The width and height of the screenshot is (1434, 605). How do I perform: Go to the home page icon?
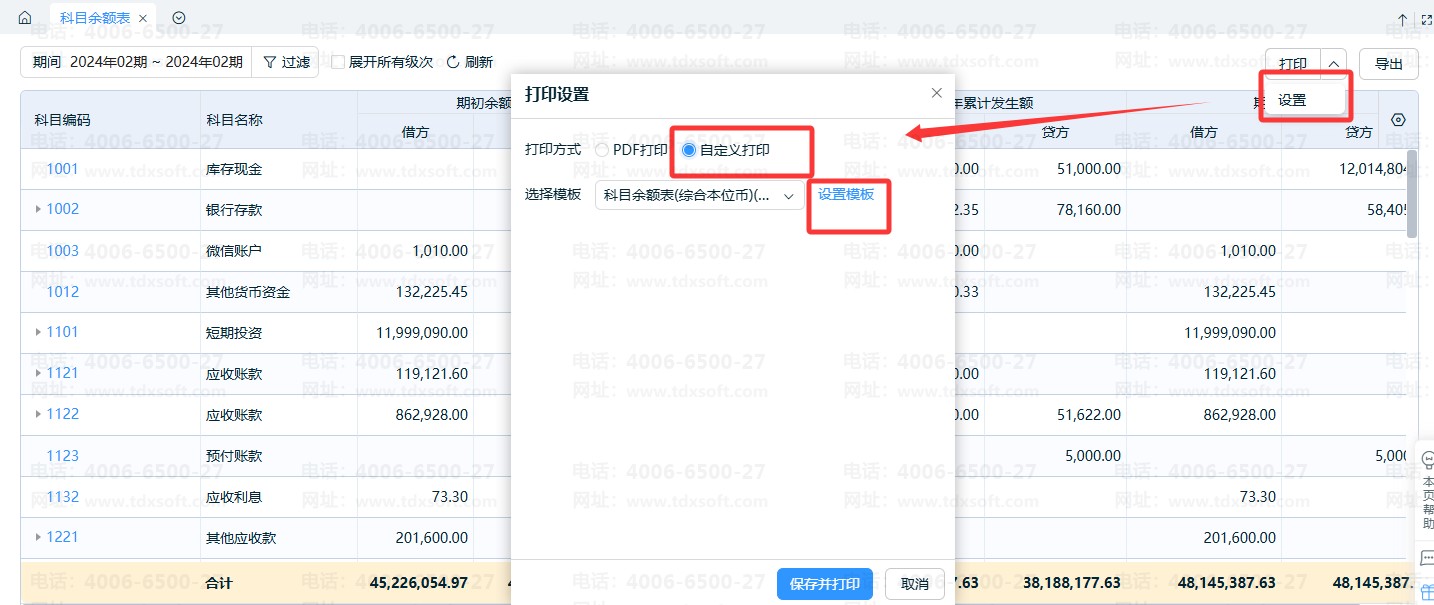25,18
